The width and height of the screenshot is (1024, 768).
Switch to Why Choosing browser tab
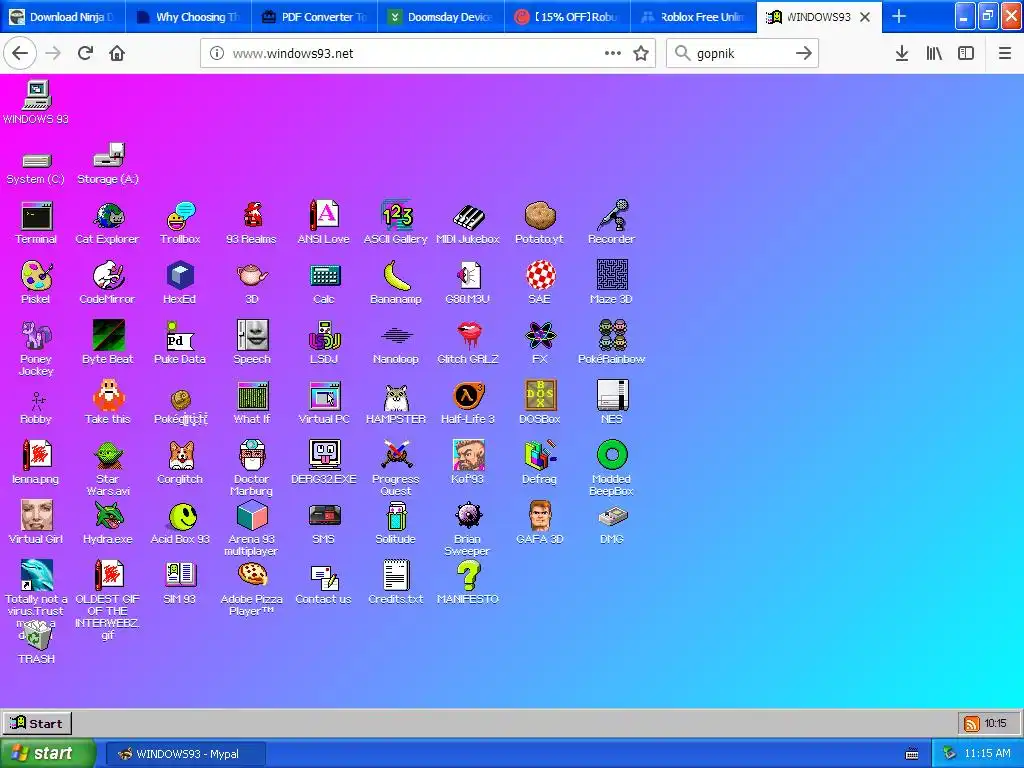[189, 17]
